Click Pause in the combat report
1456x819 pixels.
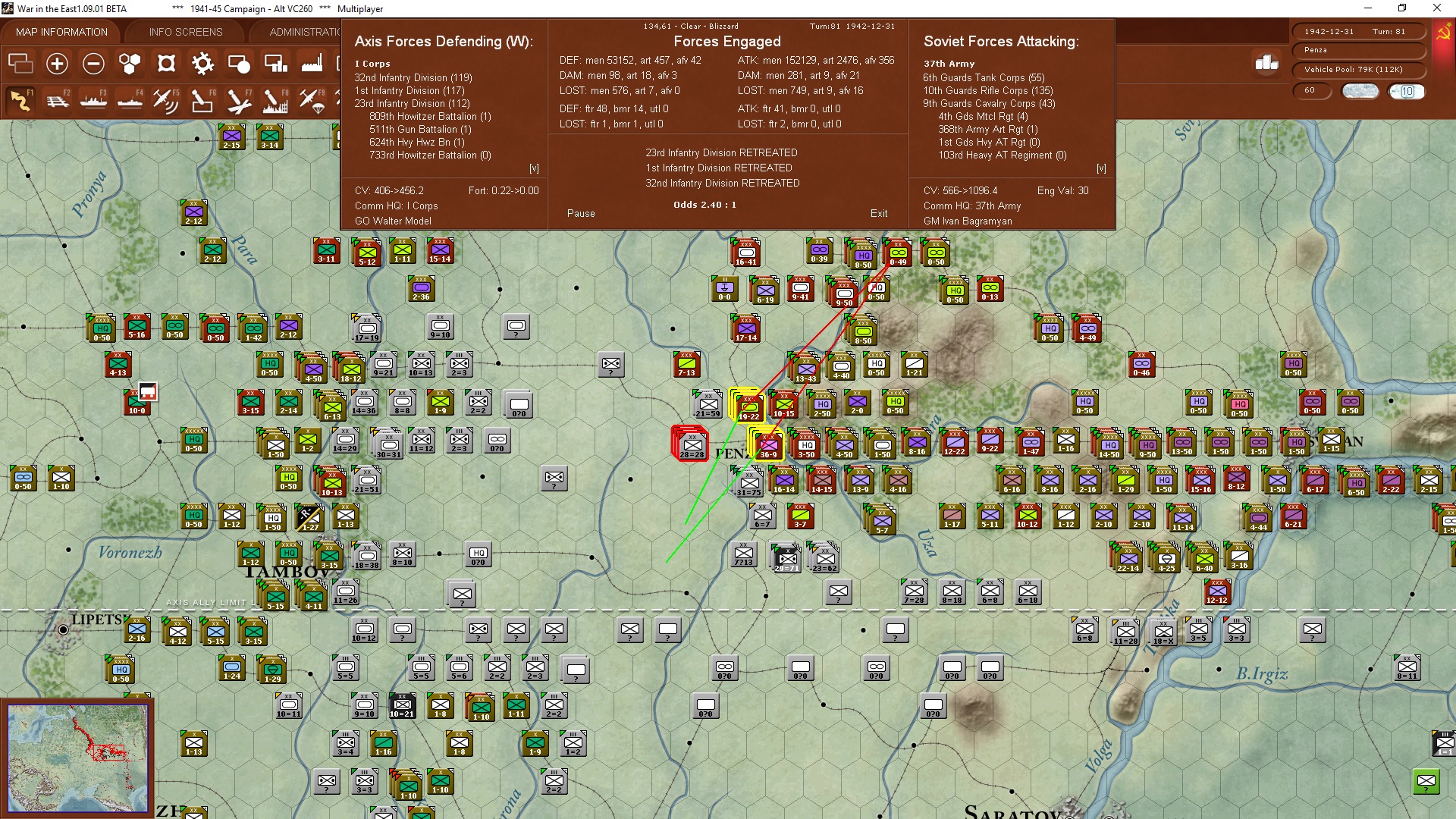click(x=581, y=214)
